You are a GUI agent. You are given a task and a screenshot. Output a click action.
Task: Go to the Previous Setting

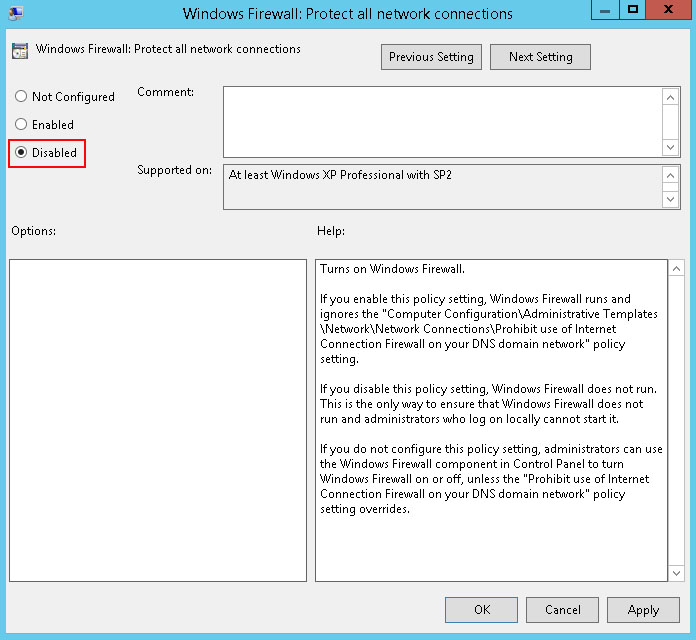431,57
